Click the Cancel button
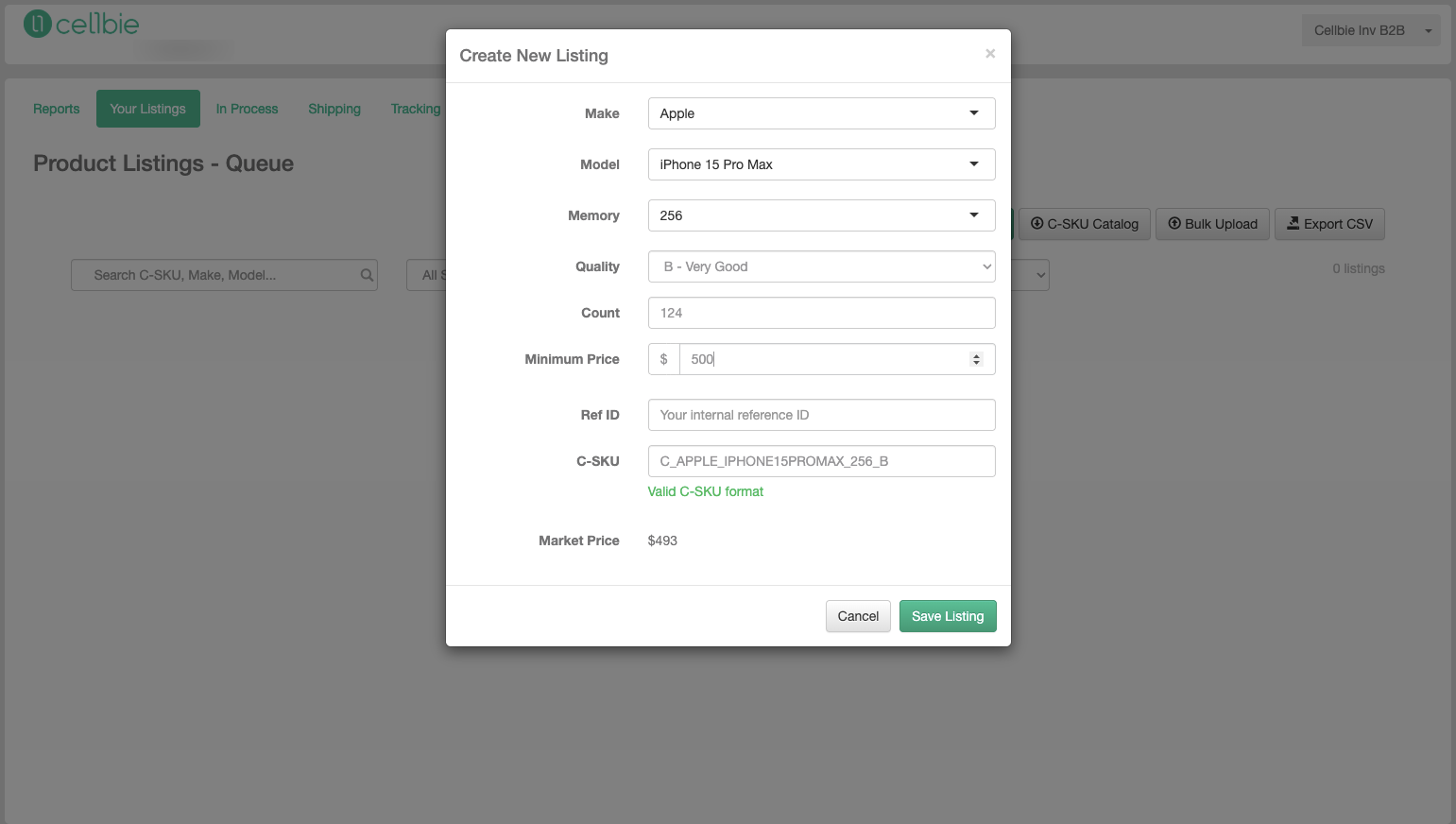The image size is (1456, 824). (x=858, y=616)
